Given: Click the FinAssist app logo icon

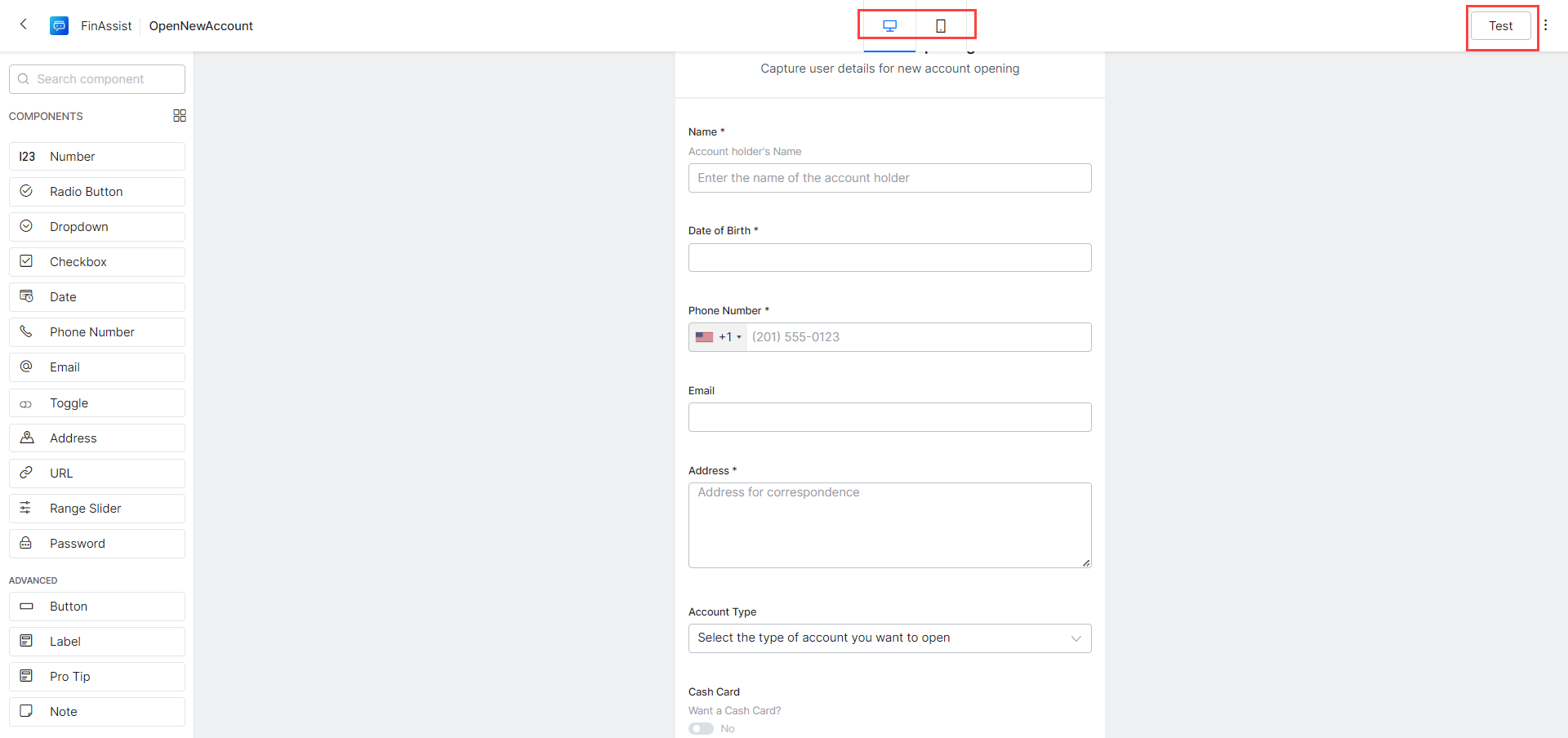Looking at the screenshot, I should (x=59, y=26).
